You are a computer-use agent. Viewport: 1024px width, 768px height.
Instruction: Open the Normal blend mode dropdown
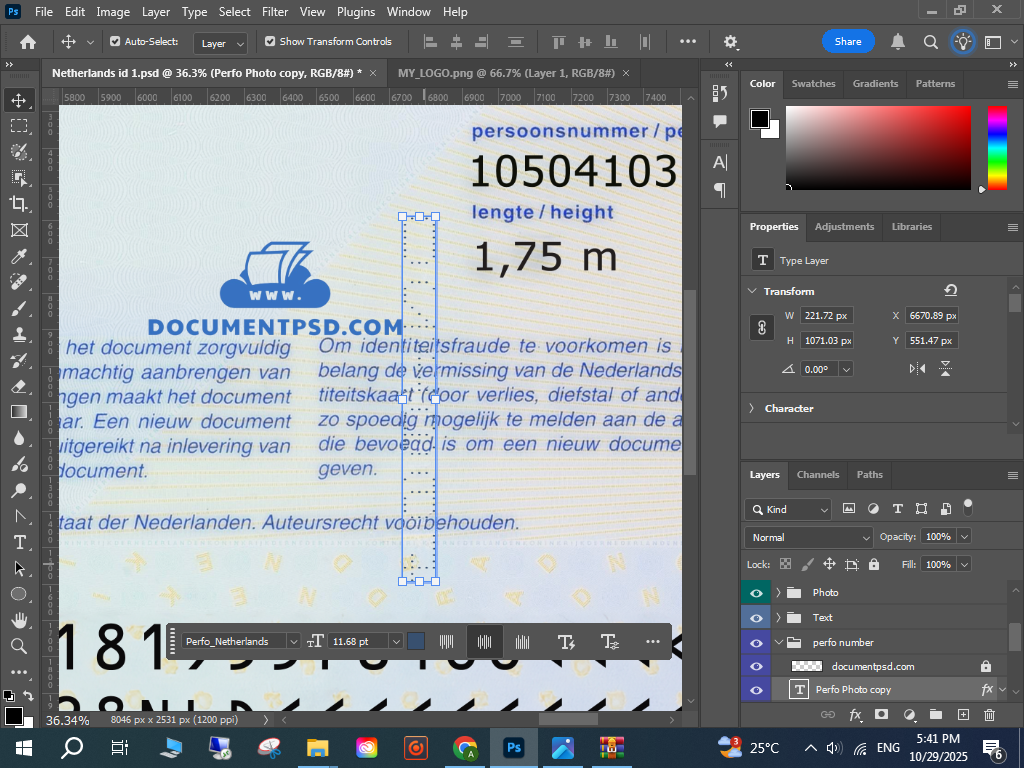coord(809,537)
